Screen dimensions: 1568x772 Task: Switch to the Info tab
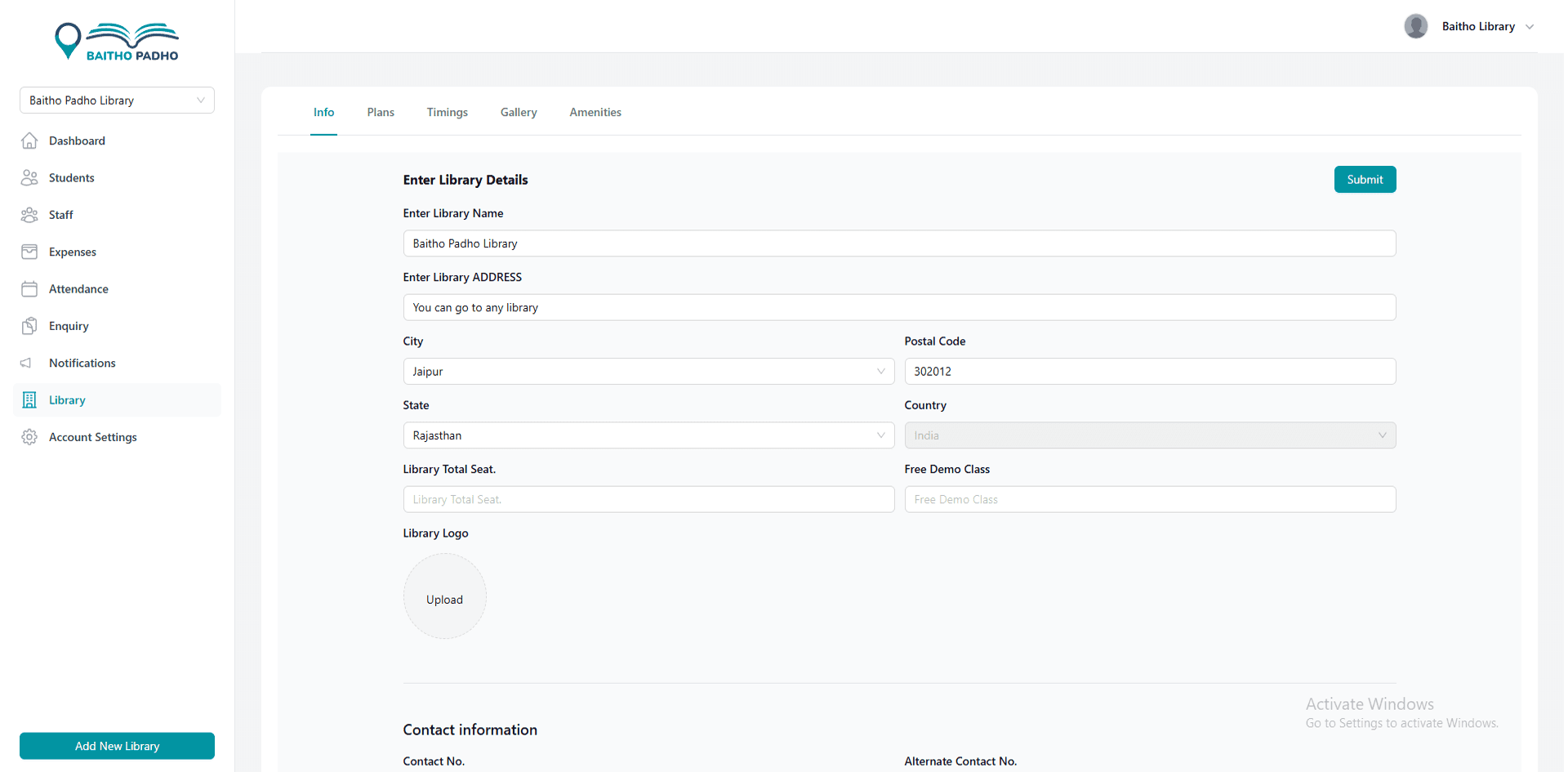323,112
